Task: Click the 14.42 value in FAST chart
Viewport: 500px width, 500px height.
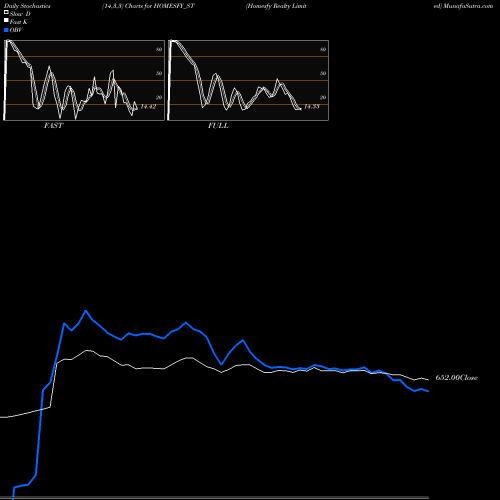Action: 148,107
